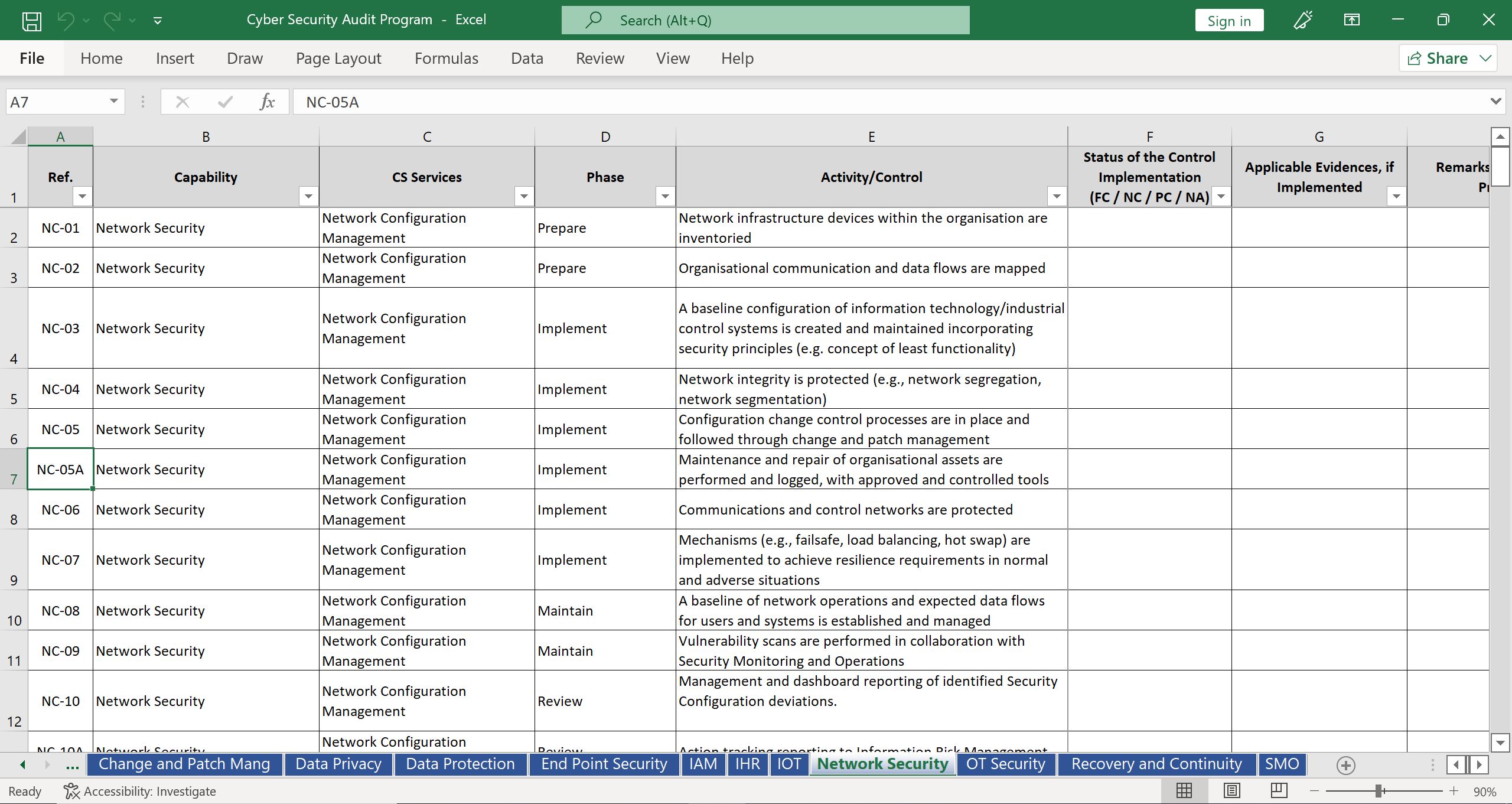1512x804 pixels.
Task: Click the Undo arrow icon
Action: tap(66, 21)
